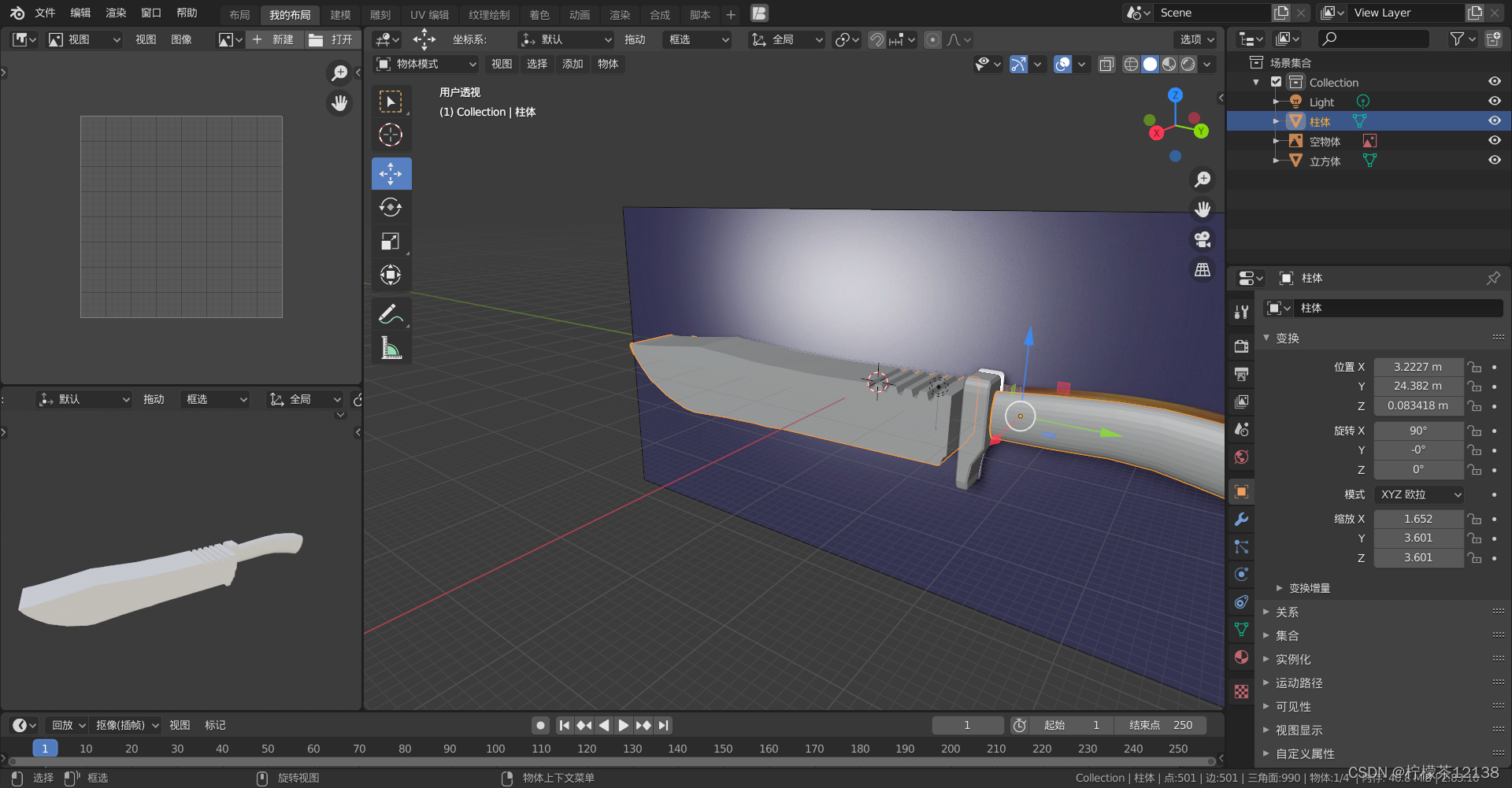Viewport: 1512px width, 788px height.
Task: Pick the Annotate pencil tool
Action: (x=391, y=313)
